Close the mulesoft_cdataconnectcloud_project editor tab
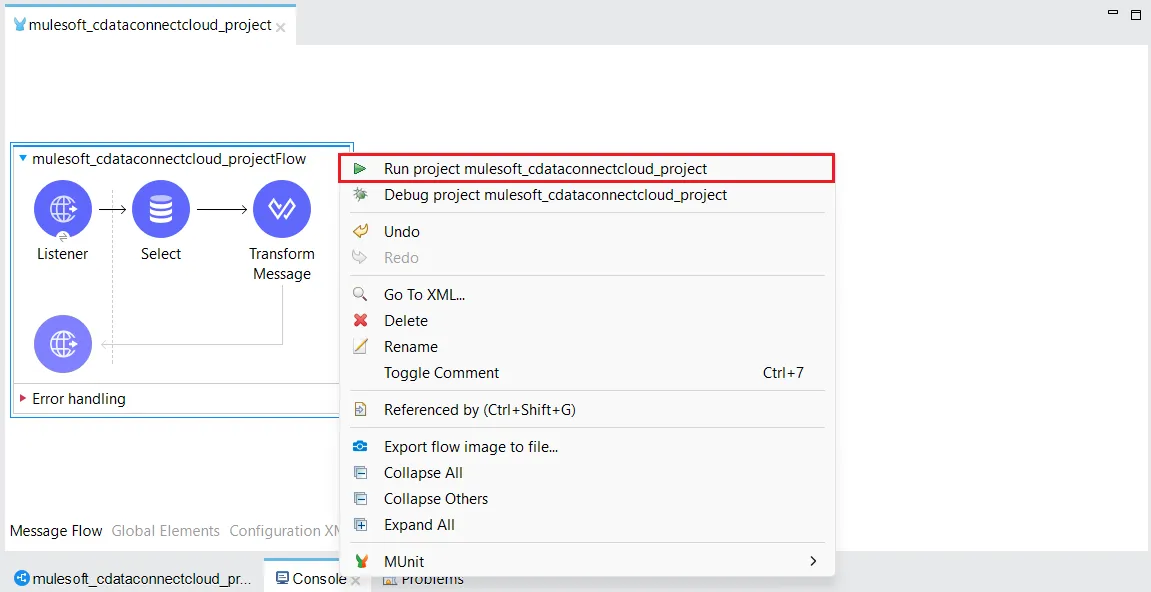This screenshot has width=1151, height=592. (x=281, y=27)
